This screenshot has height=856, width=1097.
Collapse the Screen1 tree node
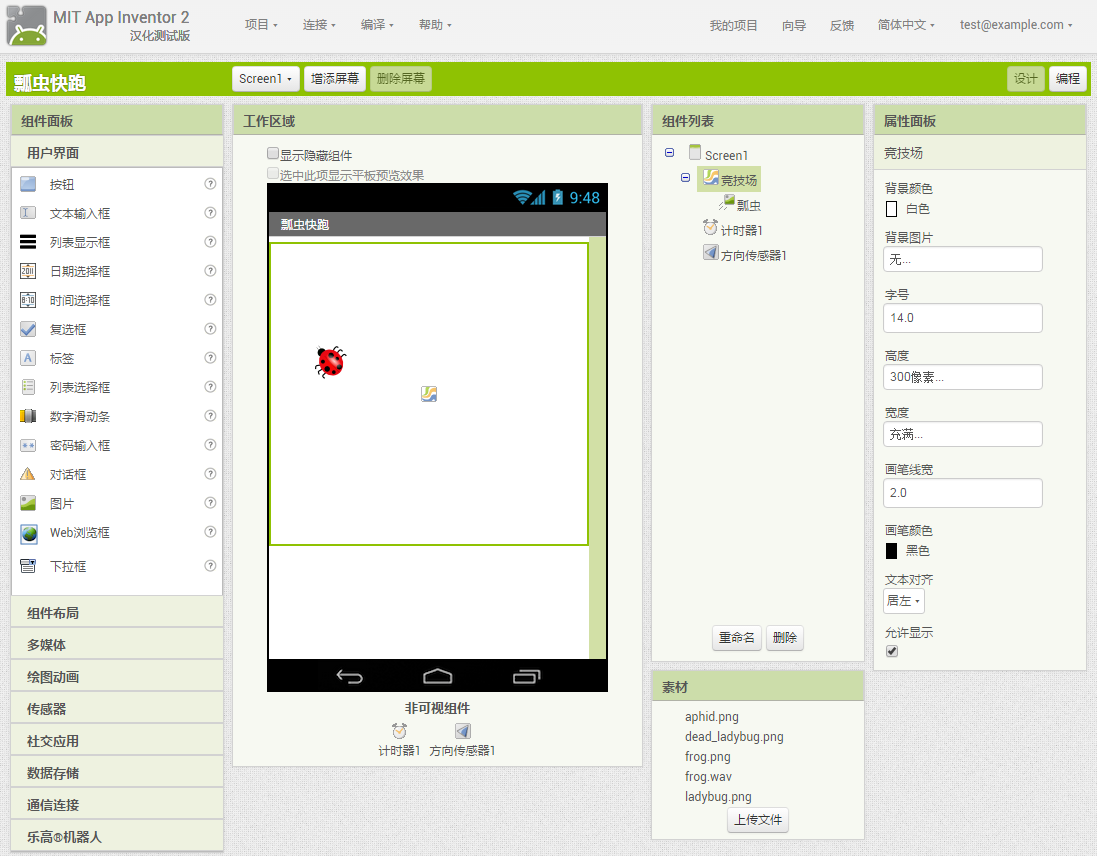(x=669, y=153)
